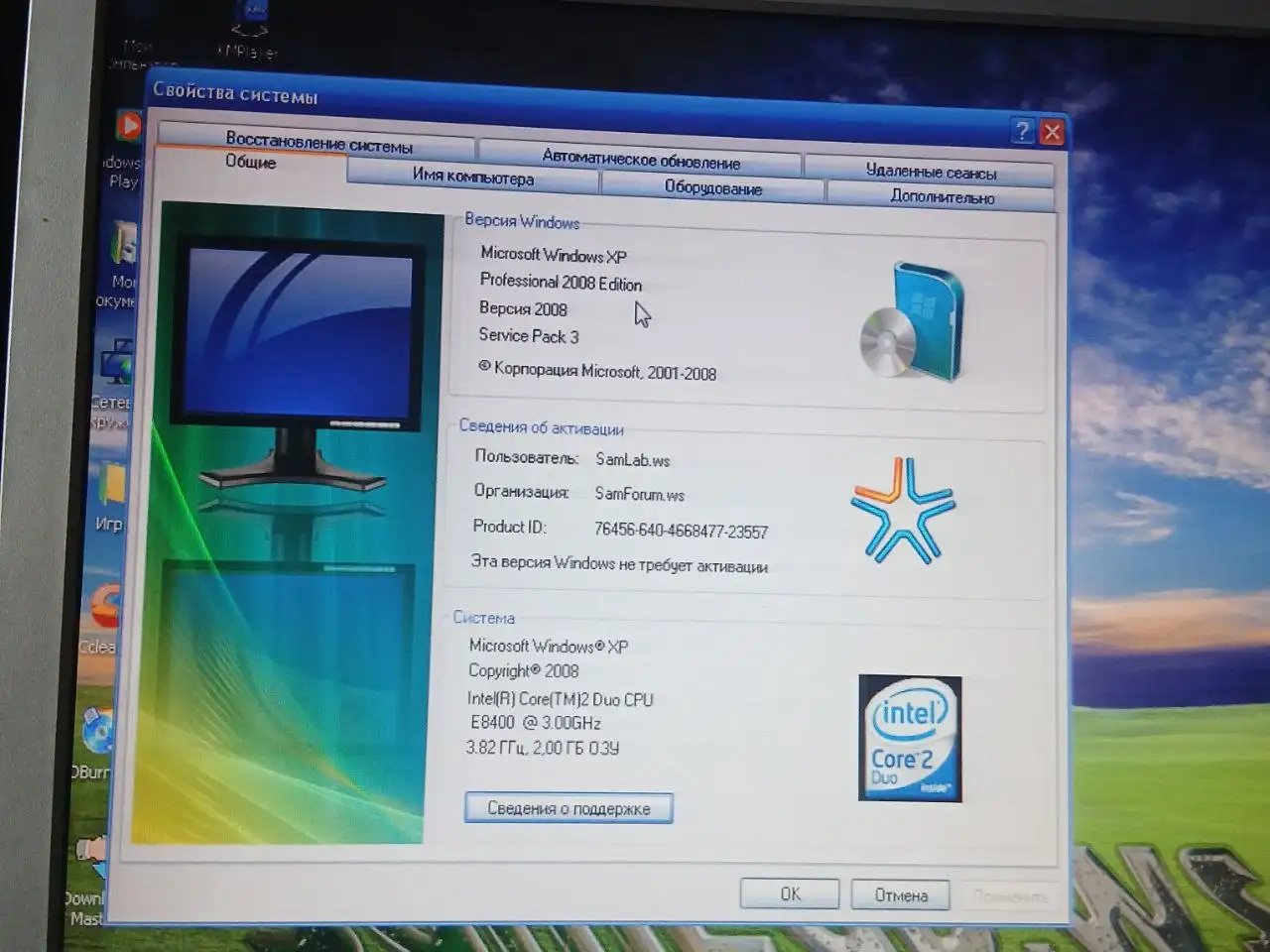Open the KMPlayer desktop shortcut
Screen dimensions: 1270x952
[x=249, y=25]
